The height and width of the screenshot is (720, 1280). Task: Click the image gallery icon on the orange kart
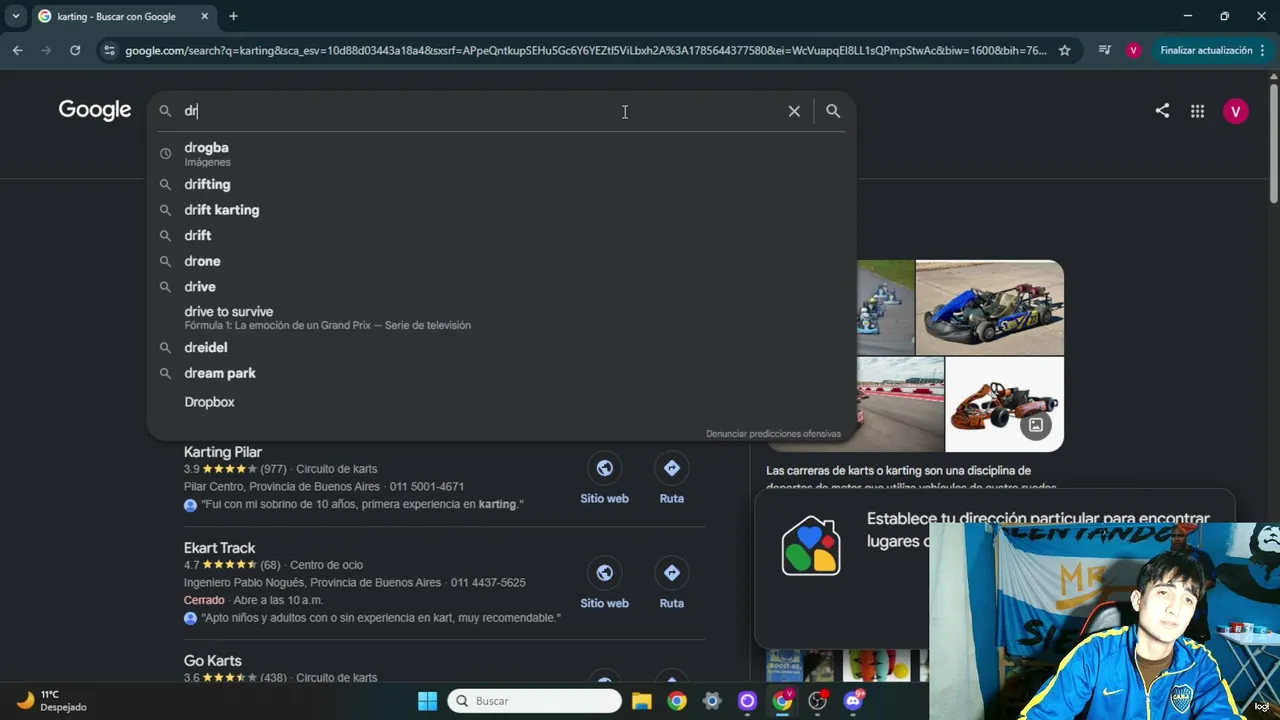(x=1036, y=425)
